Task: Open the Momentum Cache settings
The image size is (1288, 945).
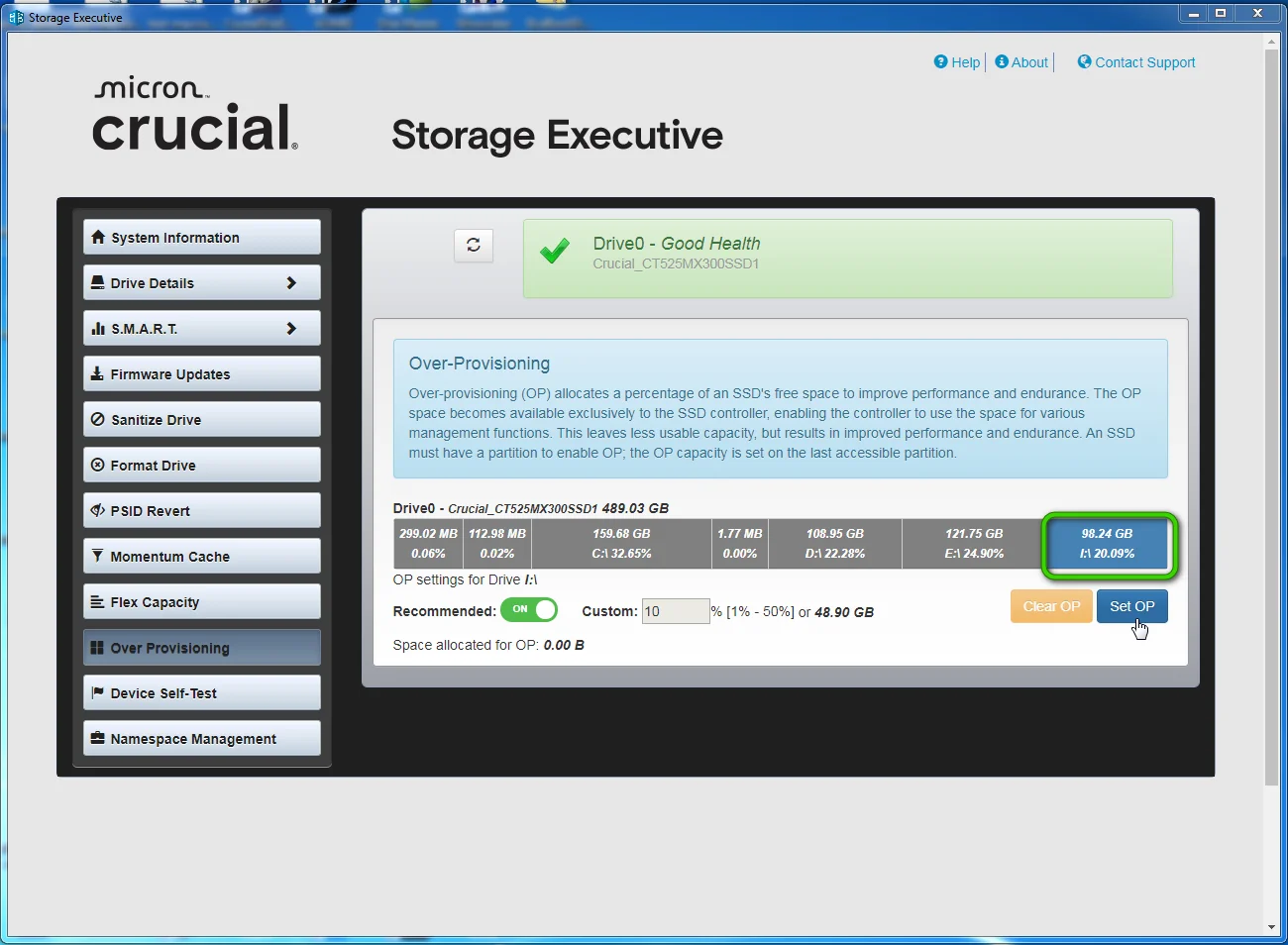Action: click(x=202, y=557)
